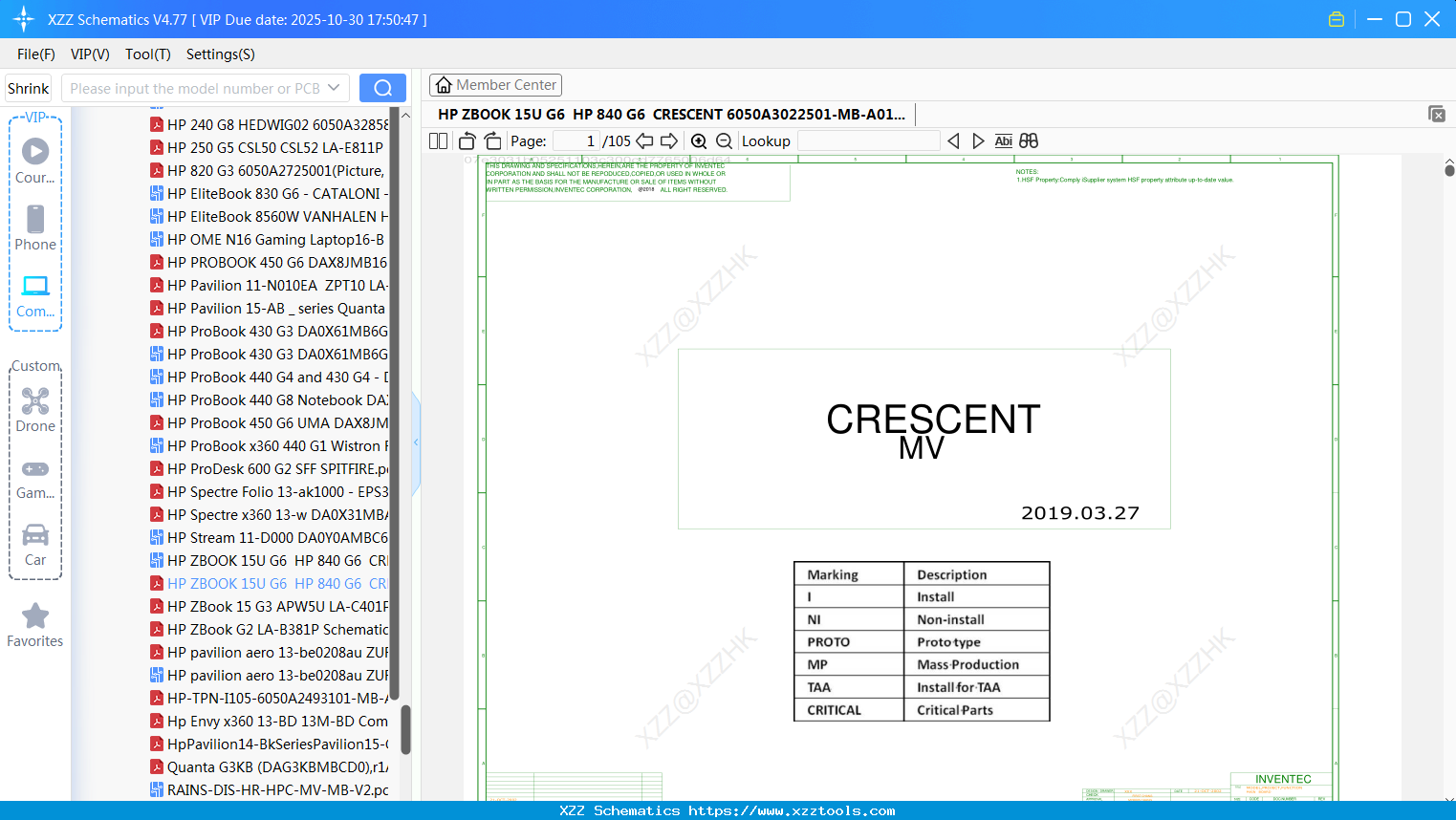Image resolution: width=1456 pixels, height=820 pixels.
Task: Zoom out of the schematic
Action: 724,140
